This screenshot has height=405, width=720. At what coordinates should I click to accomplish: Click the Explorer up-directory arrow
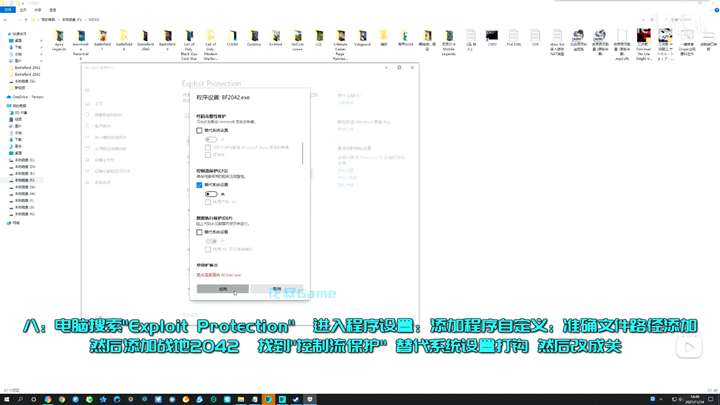click(26, 20)
